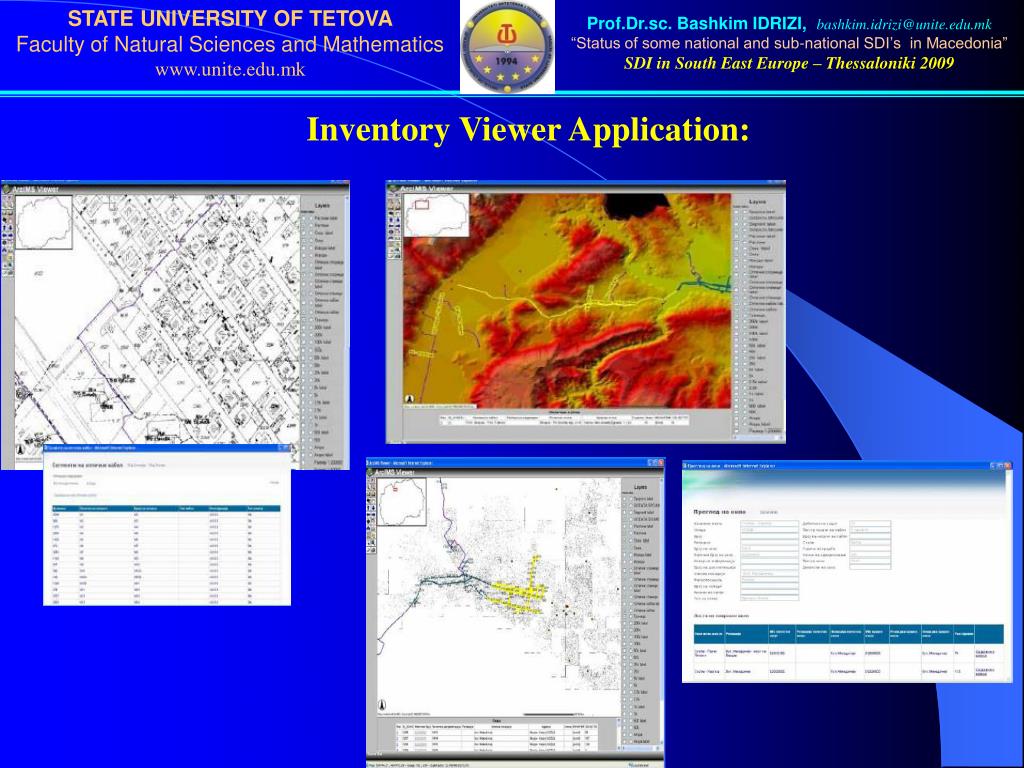Image resolution: width=1024 pixels, height=768 pixels.
Task: Click the red extent rectangle in terrain viewer overview map
Action: point(422,204)
